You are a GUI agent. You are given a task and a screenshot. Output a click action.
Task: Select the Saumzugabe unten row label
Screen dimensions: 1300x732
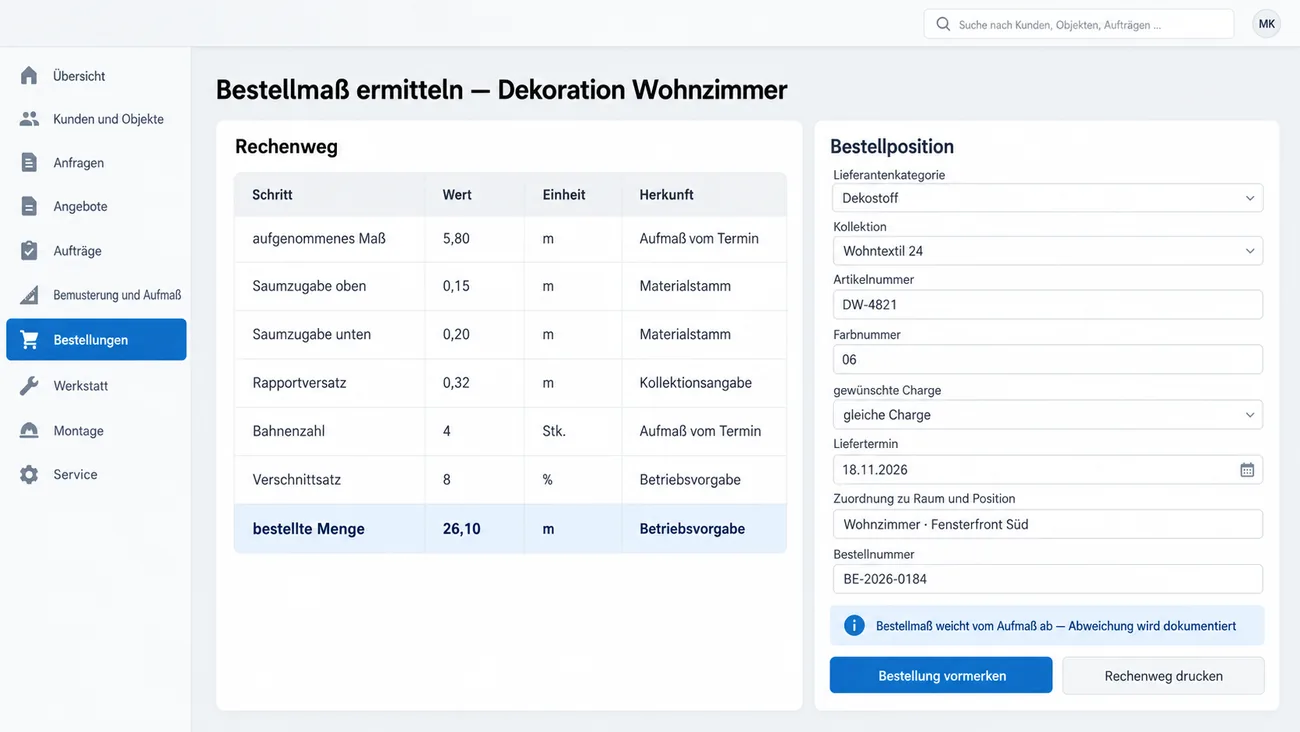(x=311, y=334)
